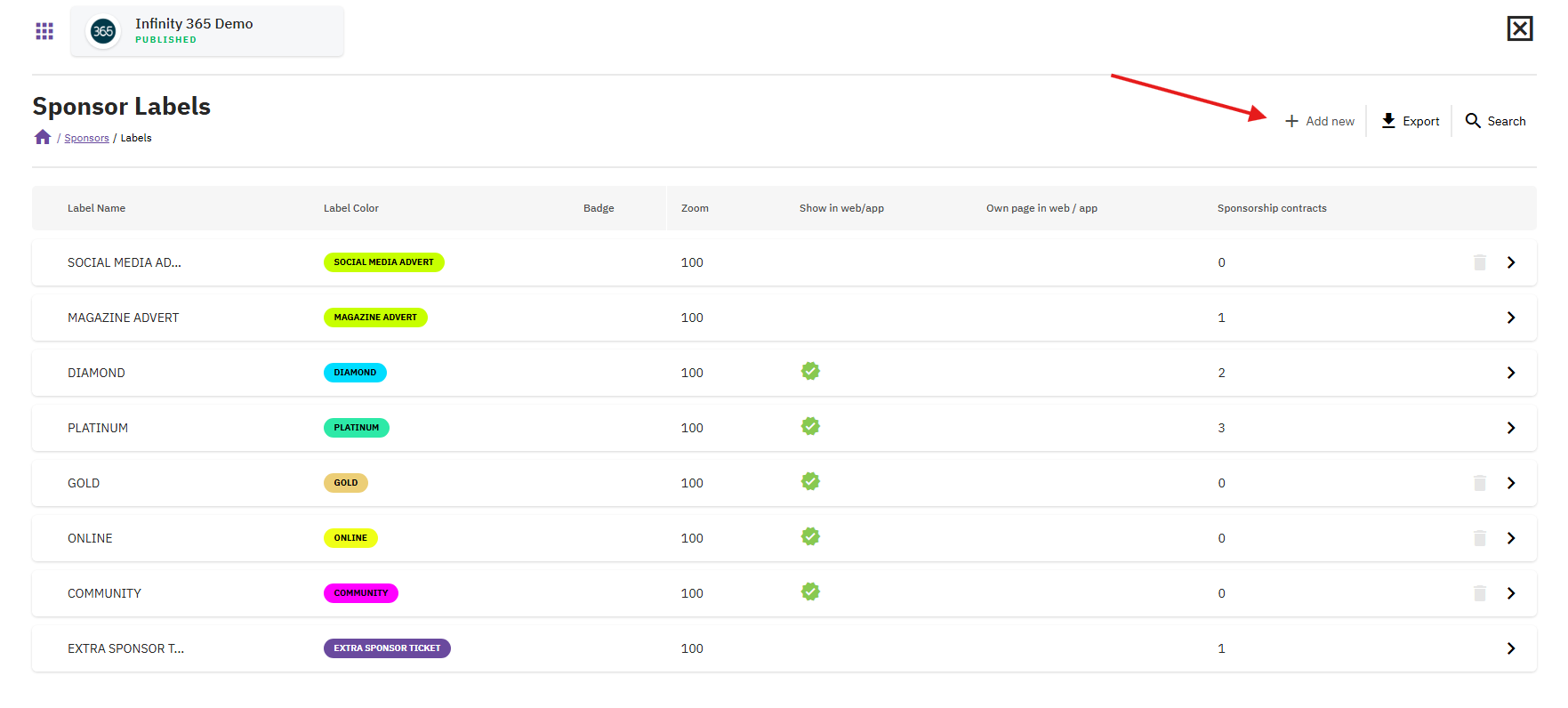This screenshot has width=1568, height=708.
Task: Click the Export download icon
Action: click(1388, 121)
